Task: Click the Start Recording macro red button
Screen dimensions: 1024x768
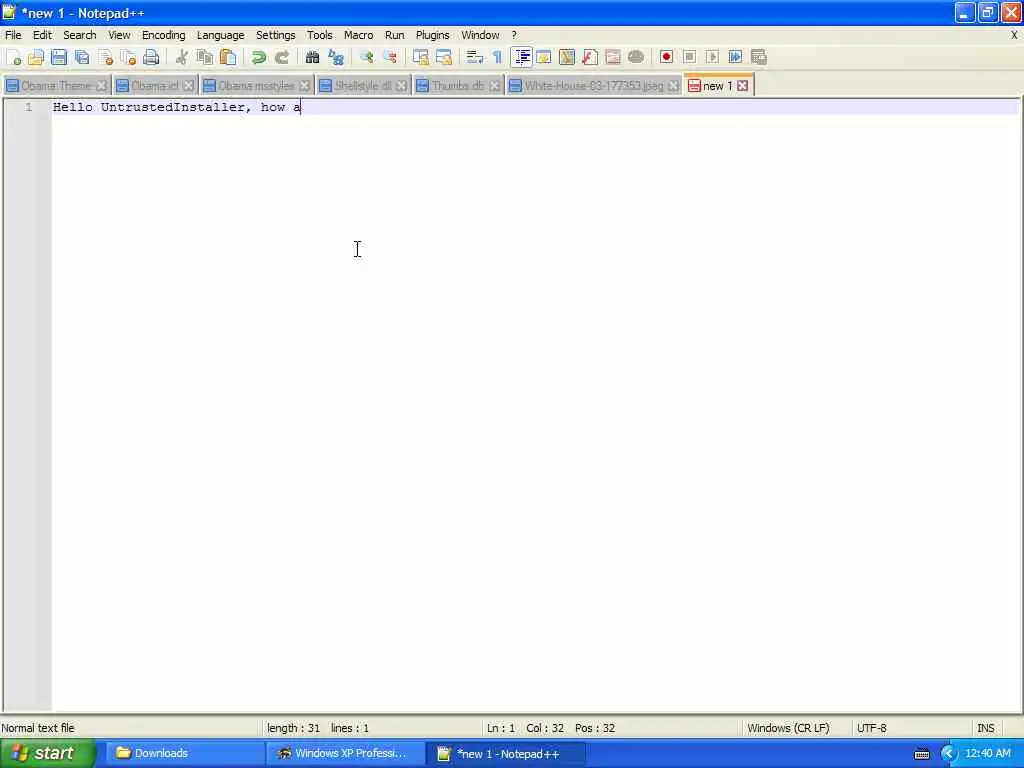Action: pos(666,57)
